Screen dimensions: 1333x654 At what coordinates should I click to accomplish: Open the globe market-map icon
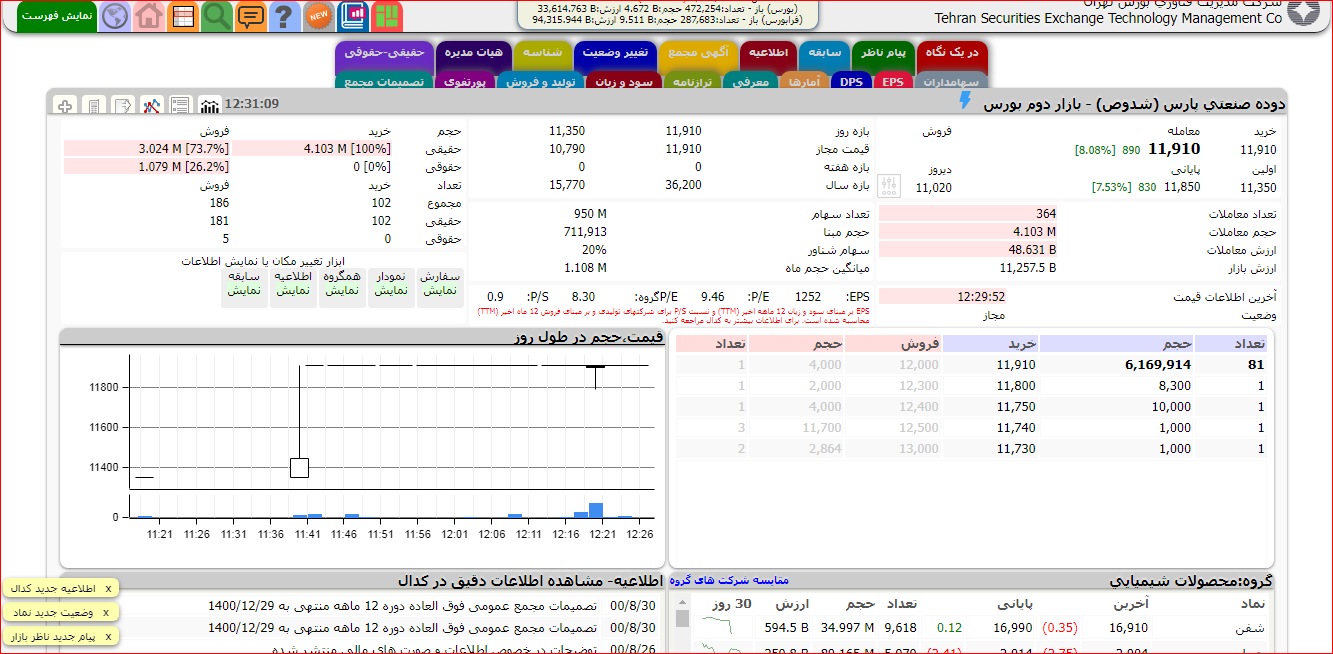(115, 16)
